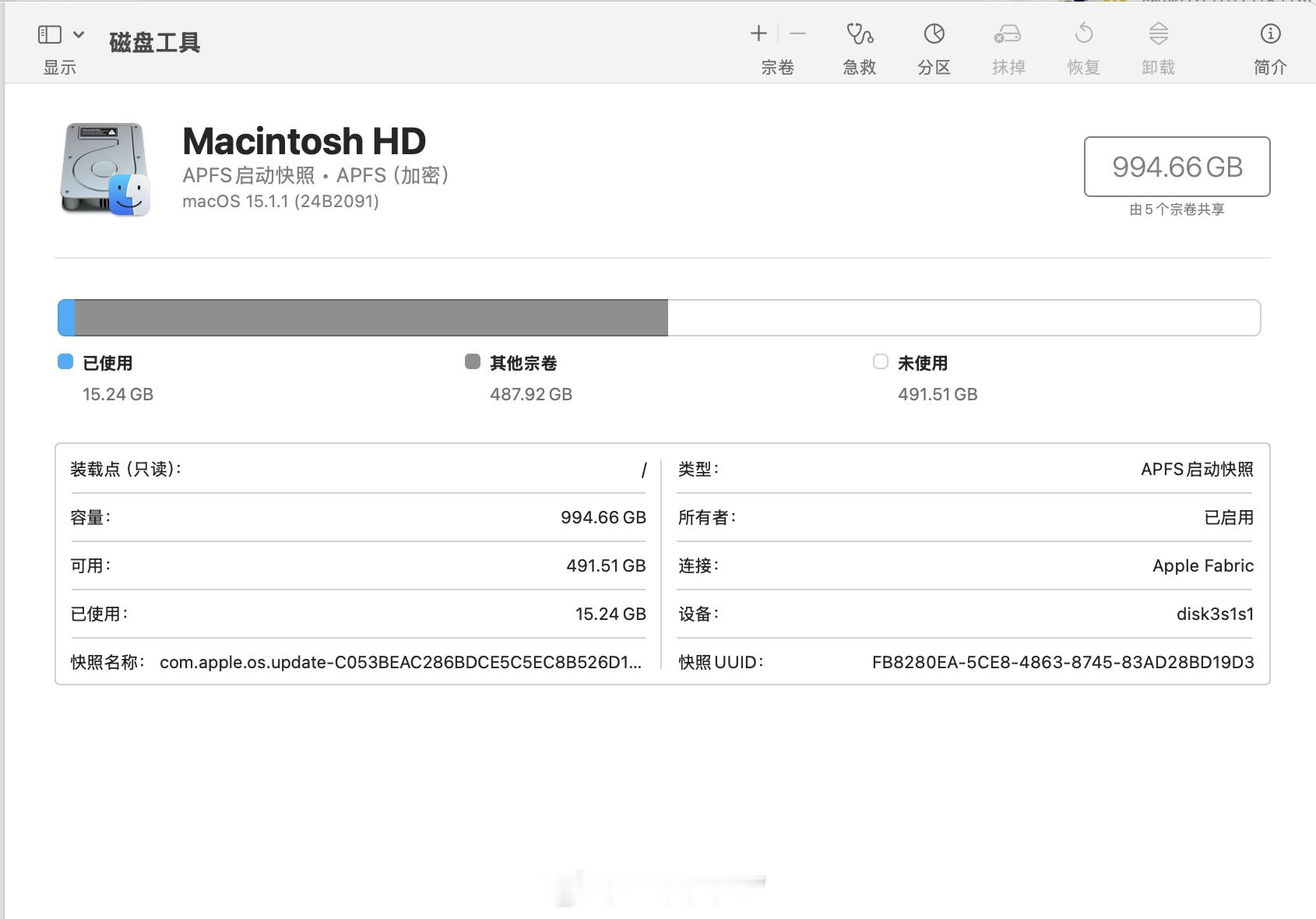Run the 急救 First Aid stethoscope icon
This screenshot has width=1316, height=919.
tap(860, 33)
